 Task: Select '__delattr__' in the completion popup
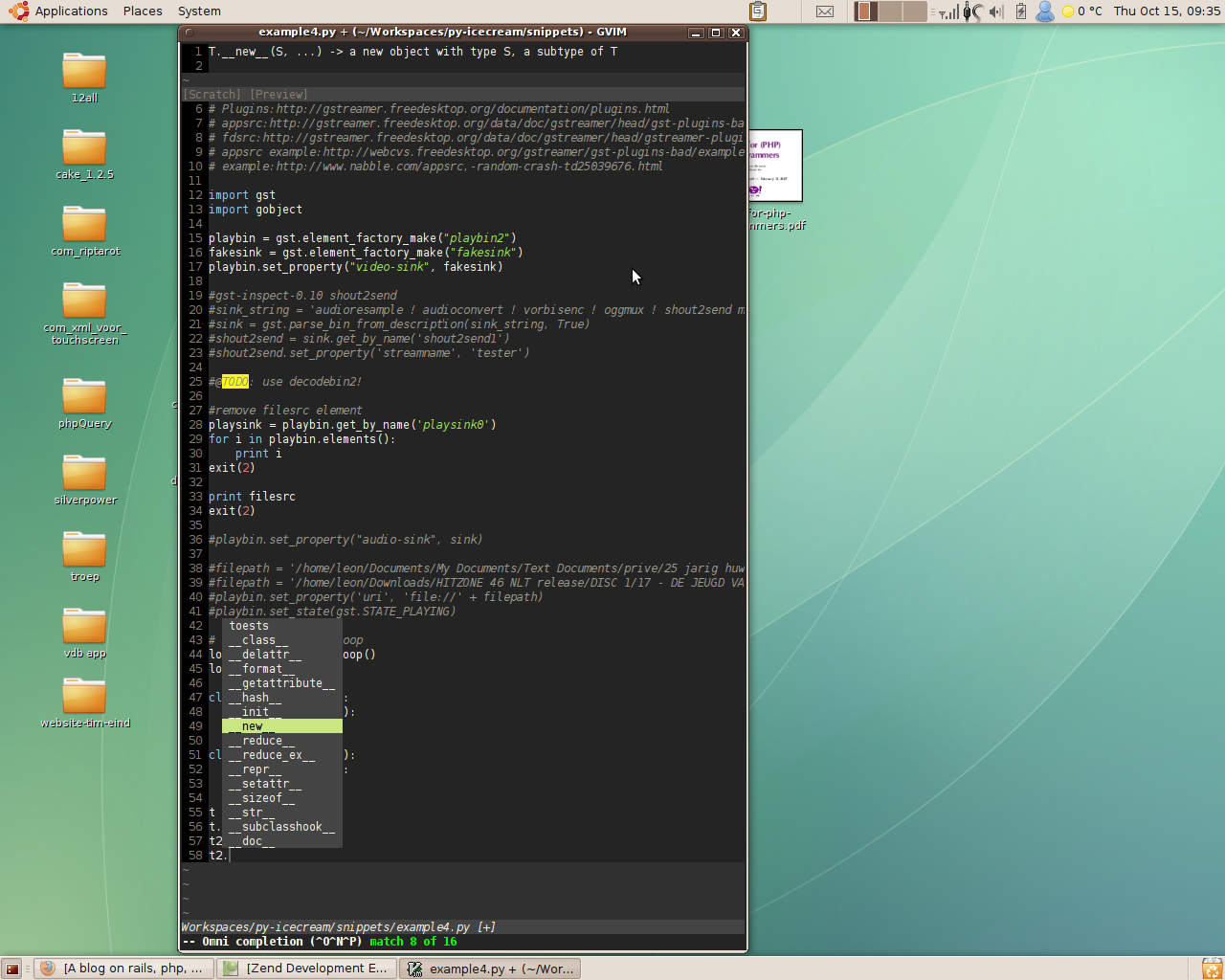pyautogui.click(x=282, y=655)
